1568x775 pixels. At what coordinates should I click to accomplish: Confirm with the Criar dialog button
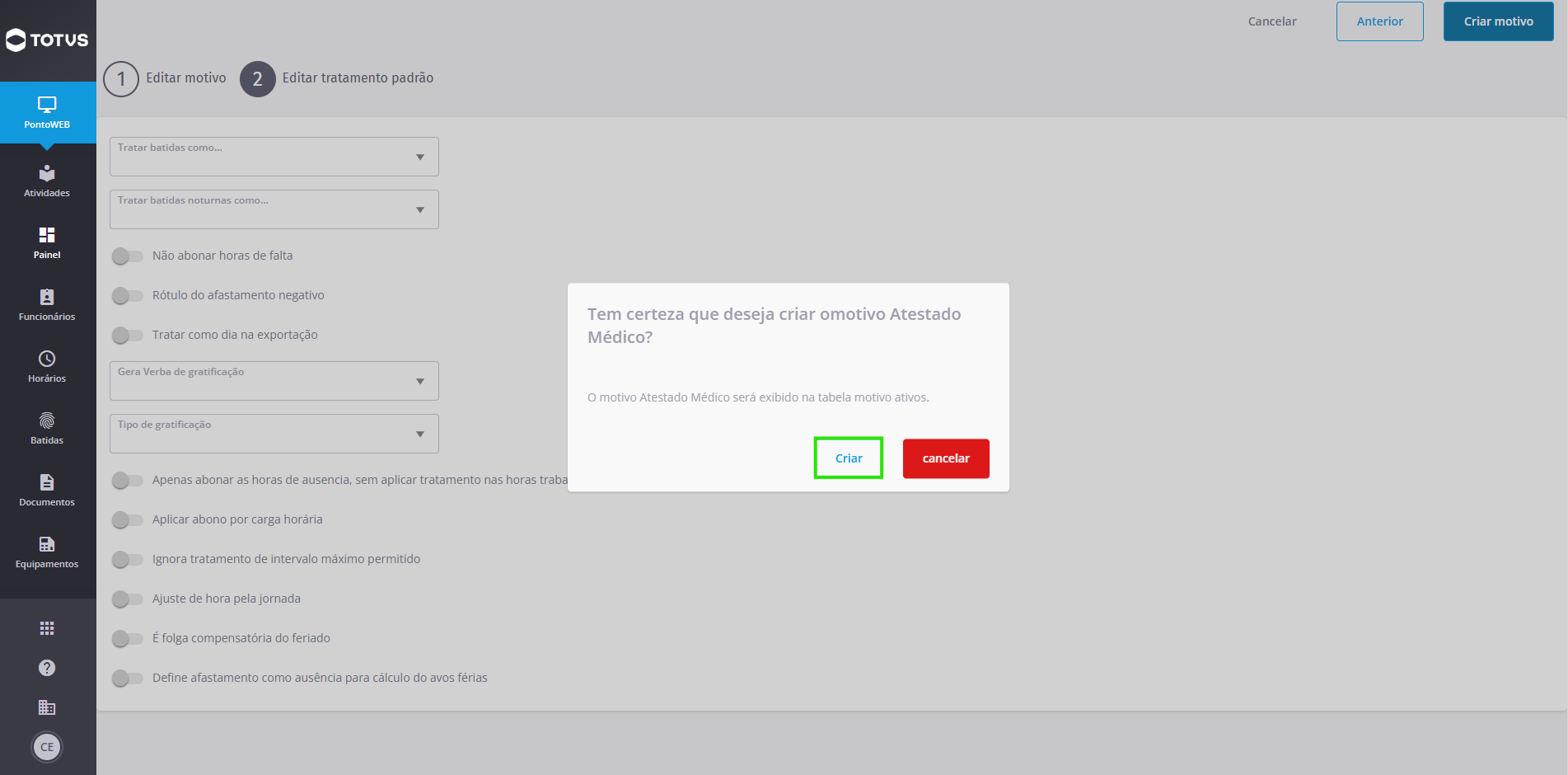pyautogui.click(x=849, y=458)
